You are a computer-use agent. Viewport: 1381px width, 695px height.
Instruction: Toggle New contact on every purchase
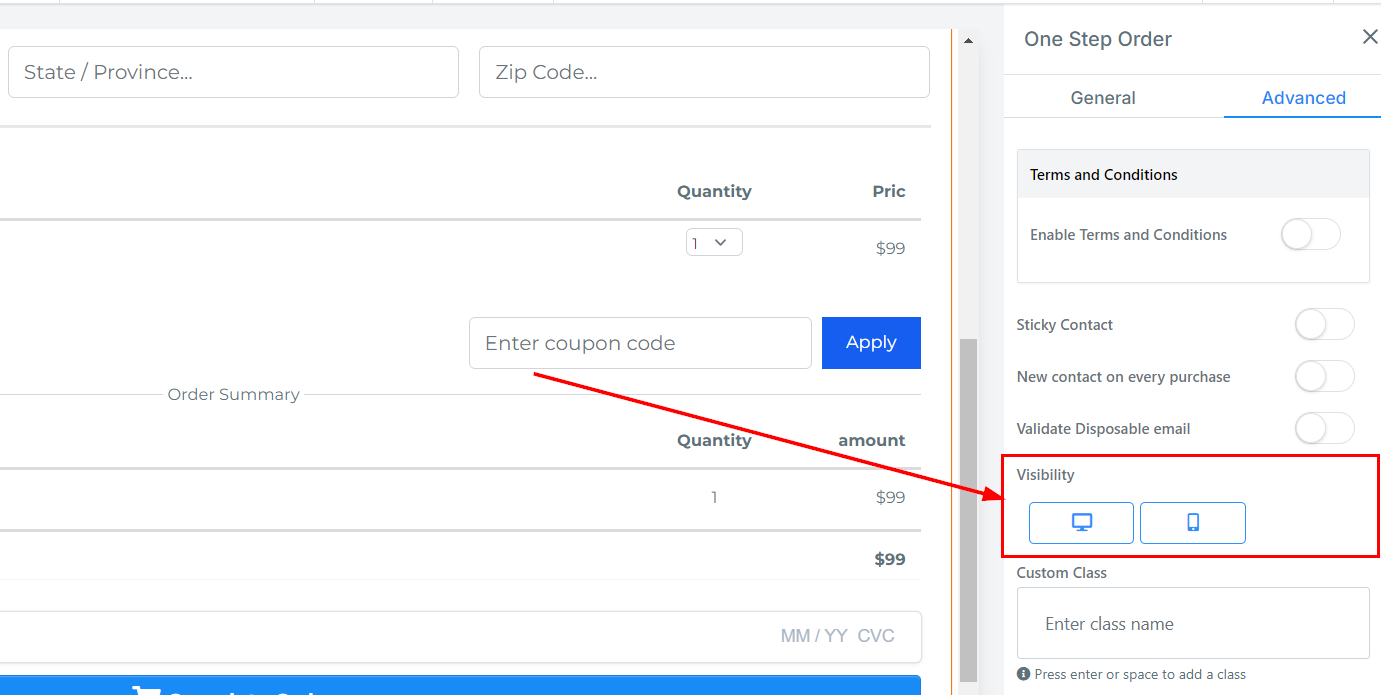point(1324,377)
